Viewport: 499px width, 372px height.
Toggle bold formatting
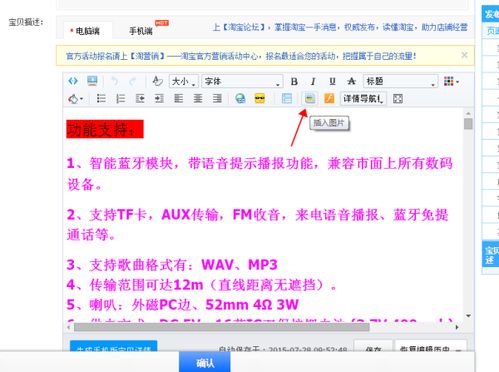coord(294,81)
